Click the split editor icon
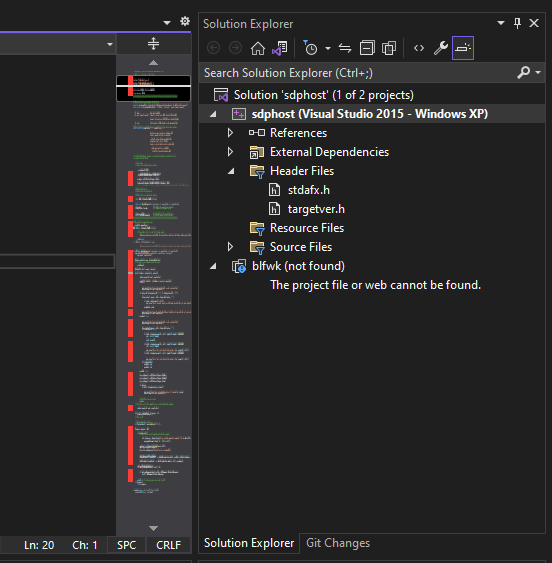The width and height of the screenshot is (552, 563). point(153,43)
